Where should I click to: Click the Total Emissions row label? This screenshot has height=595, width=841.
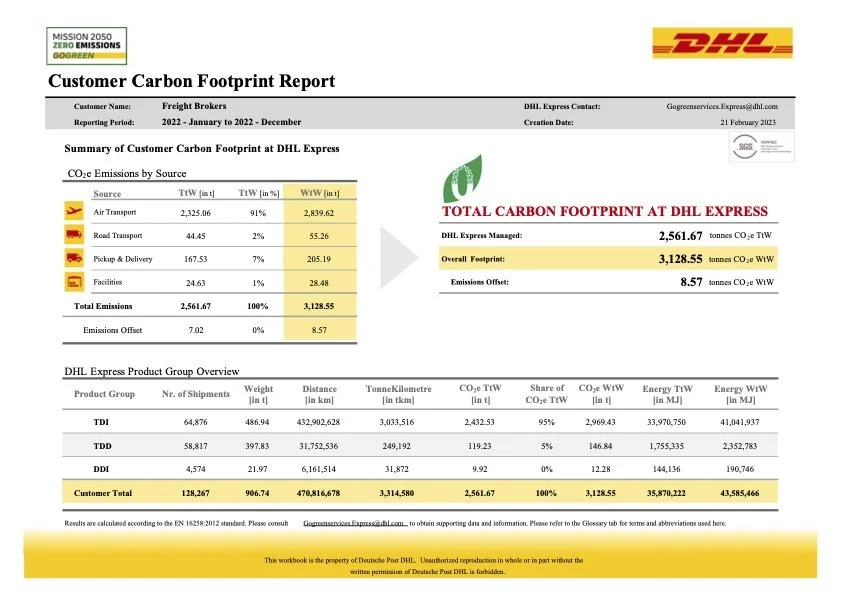point(103,306)
